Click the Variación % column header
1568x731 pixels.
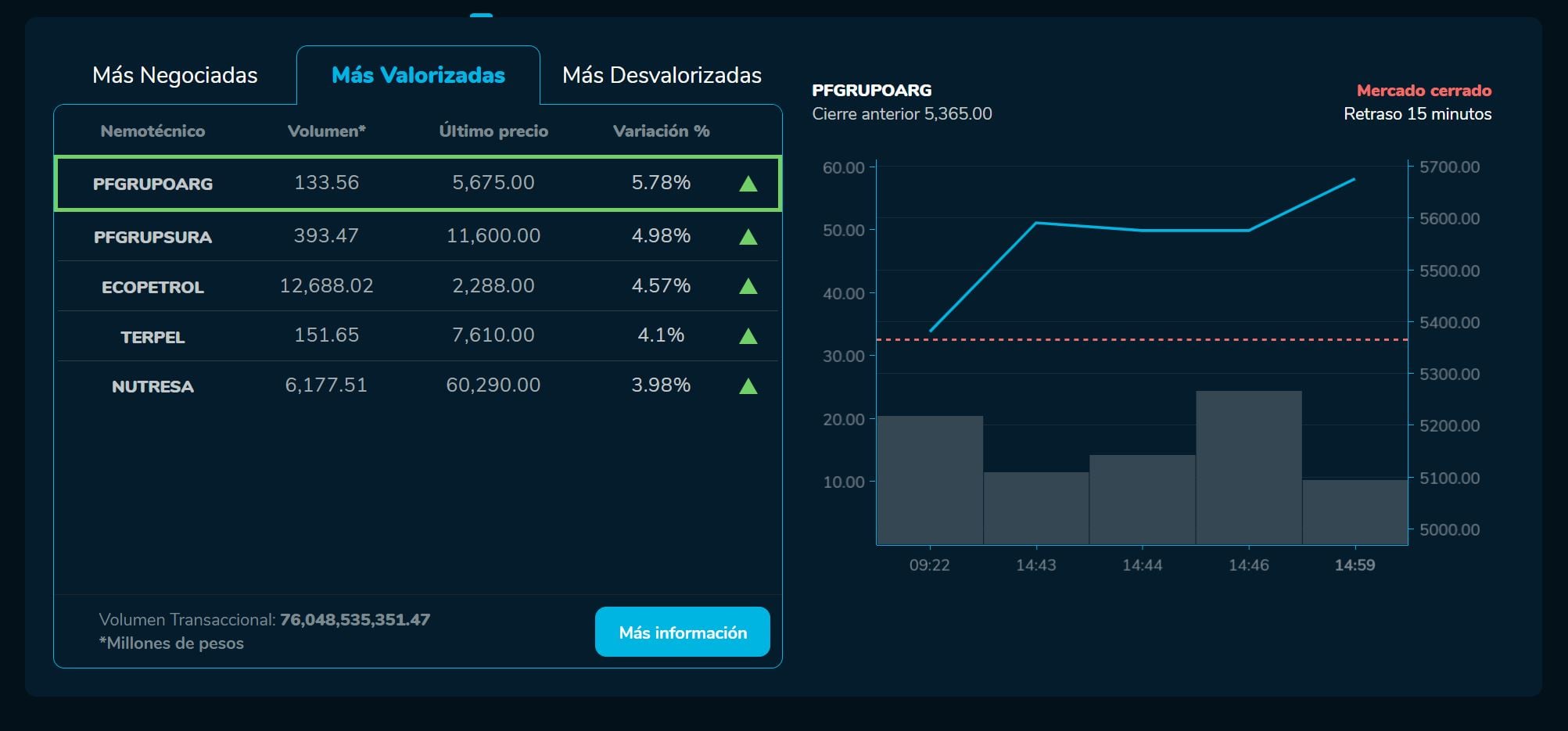(x=661, y=131)
